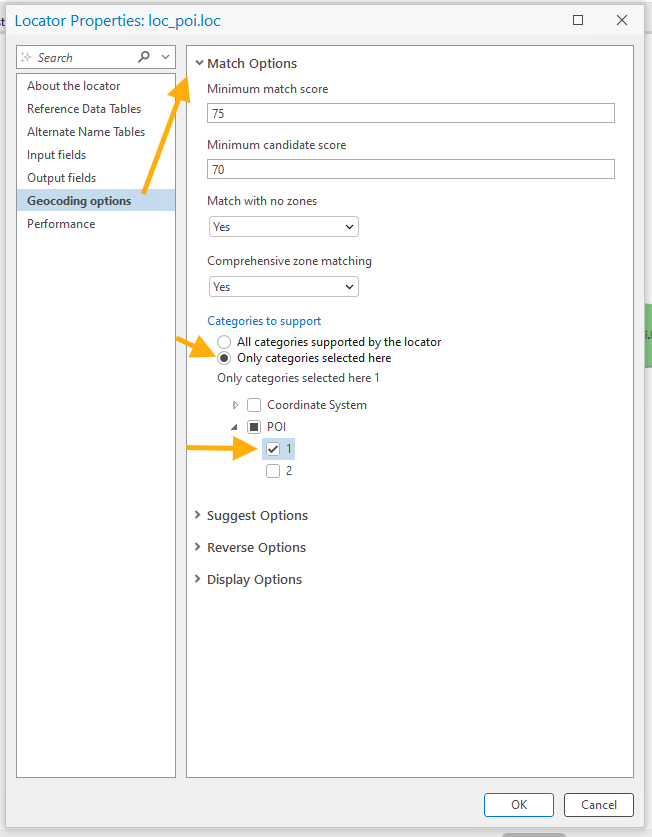Uncheck category 1 under POI
The width and height of the screenshot is (652, 837).
pos(273,449)
